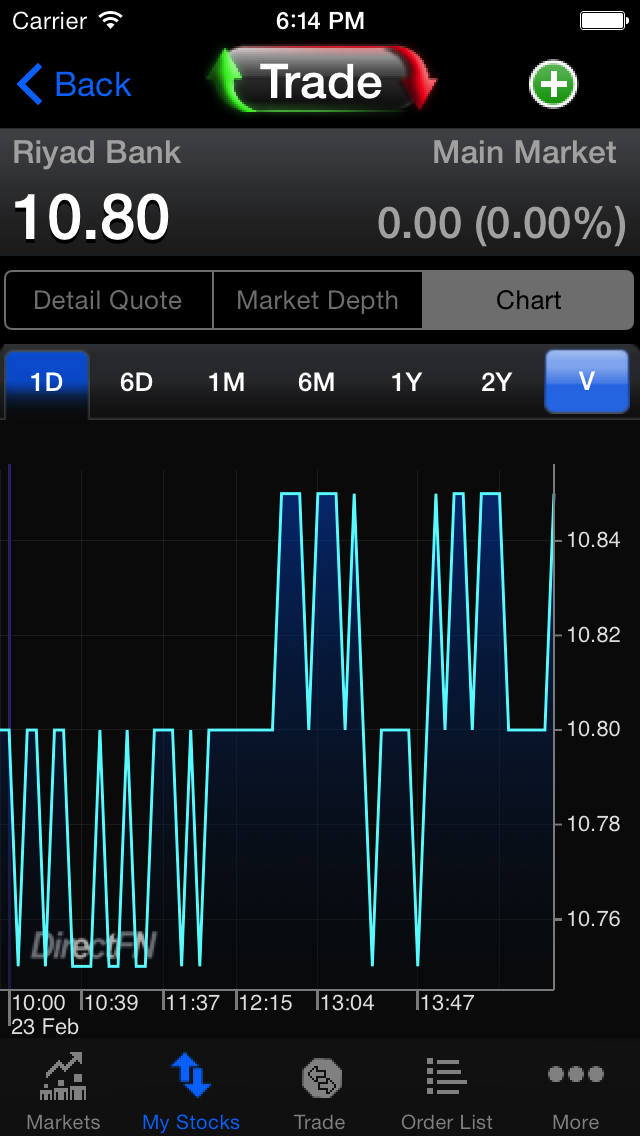Select the 1D chart range

[46, 383]
